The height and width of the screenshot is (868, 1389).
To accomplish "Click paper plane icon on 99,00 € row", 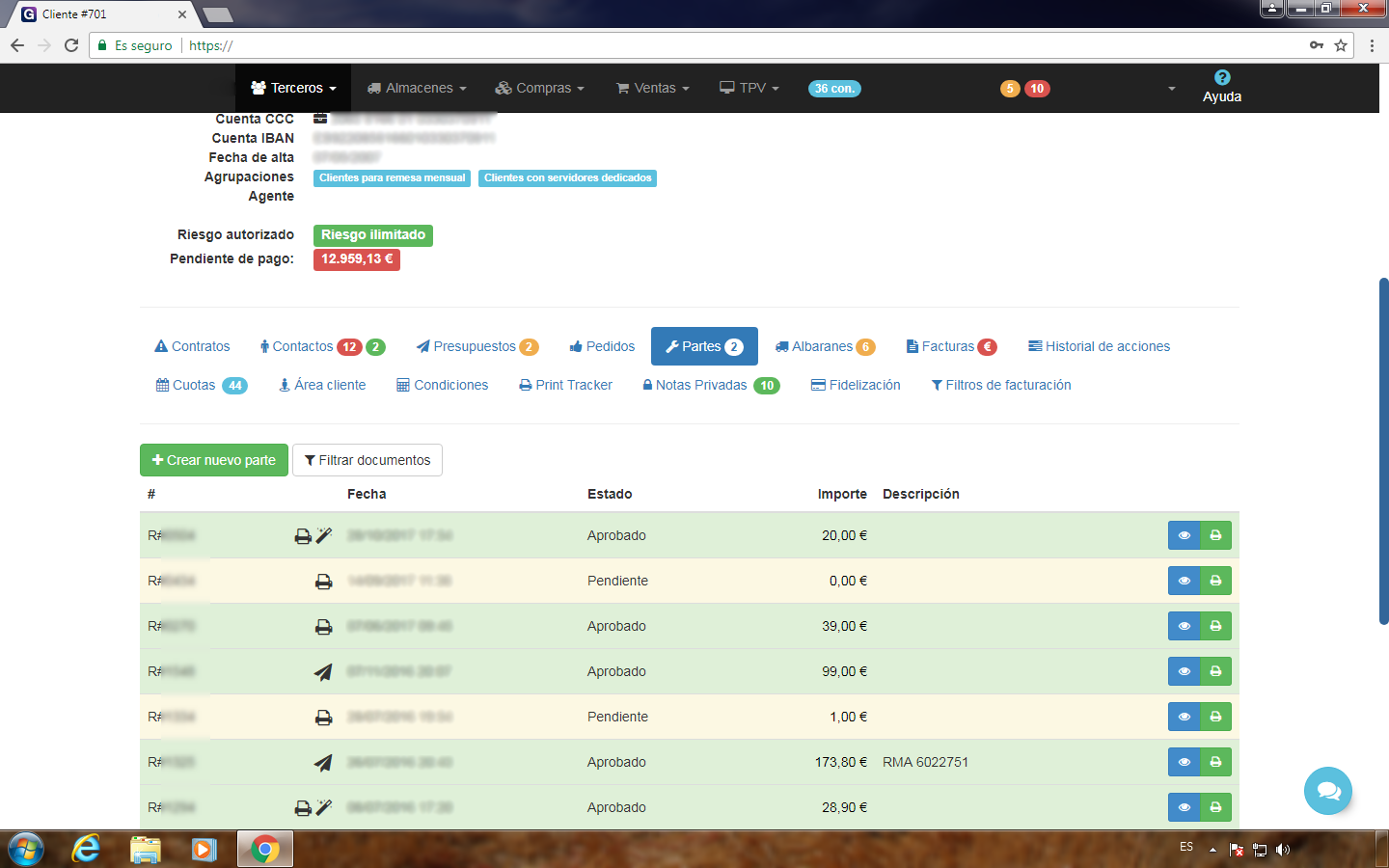I will coord(323,672).
